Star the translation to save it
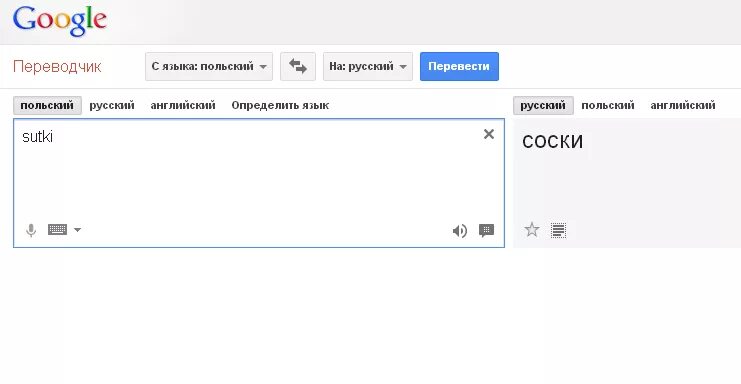741x384 pixels. point(532,230)
